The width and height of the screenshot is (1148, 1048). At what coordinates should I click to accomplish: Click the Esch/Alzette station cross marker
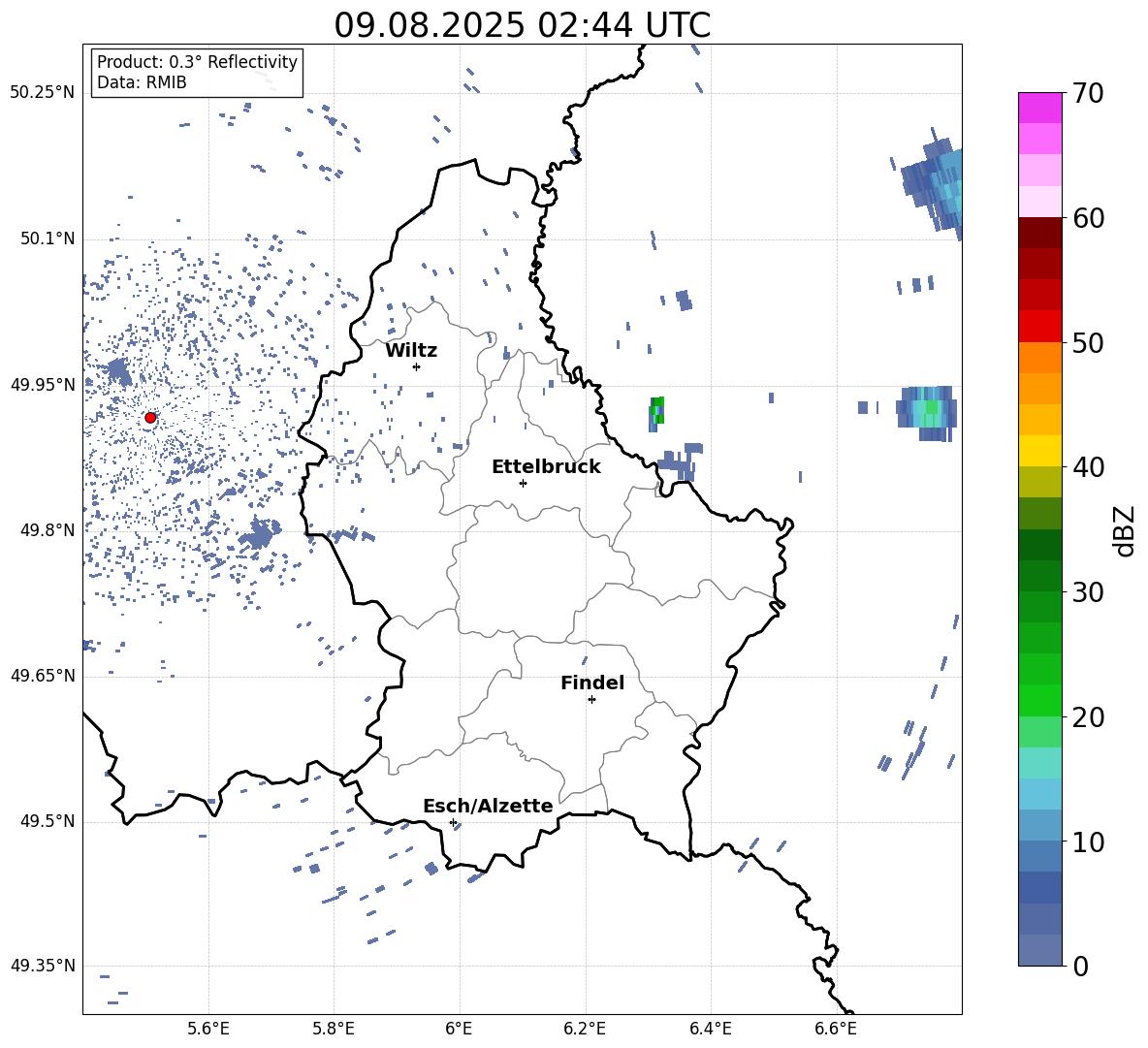click(x=453, y=822)
